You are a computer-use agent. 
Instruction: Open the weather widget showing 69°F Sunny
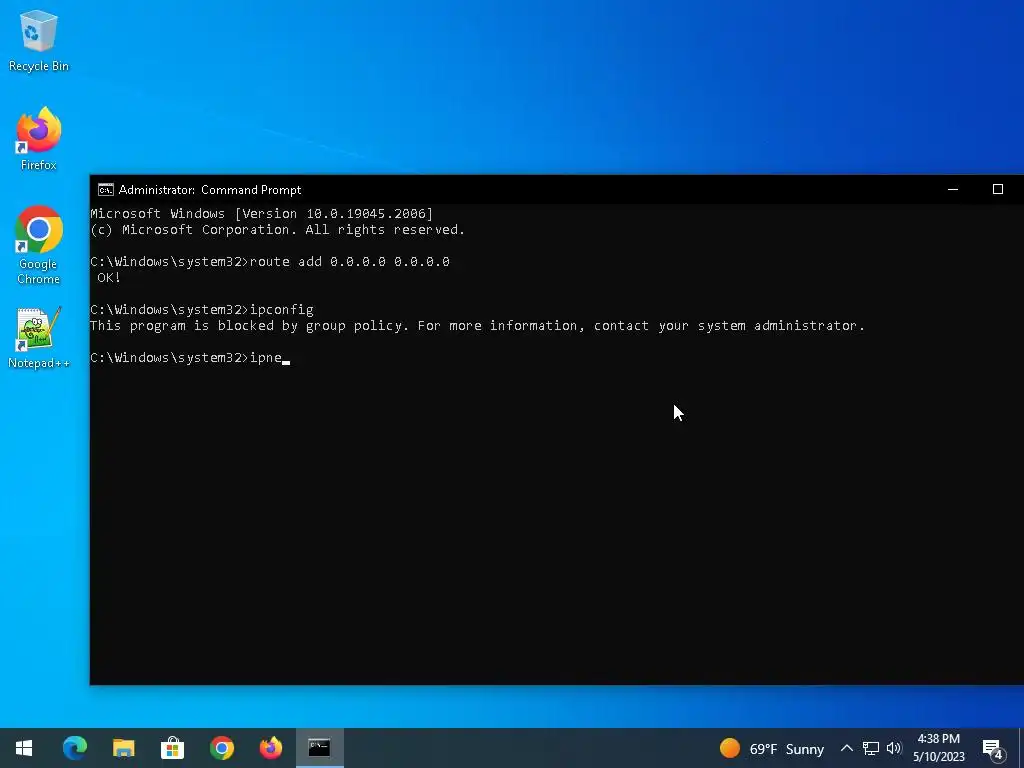771,748
